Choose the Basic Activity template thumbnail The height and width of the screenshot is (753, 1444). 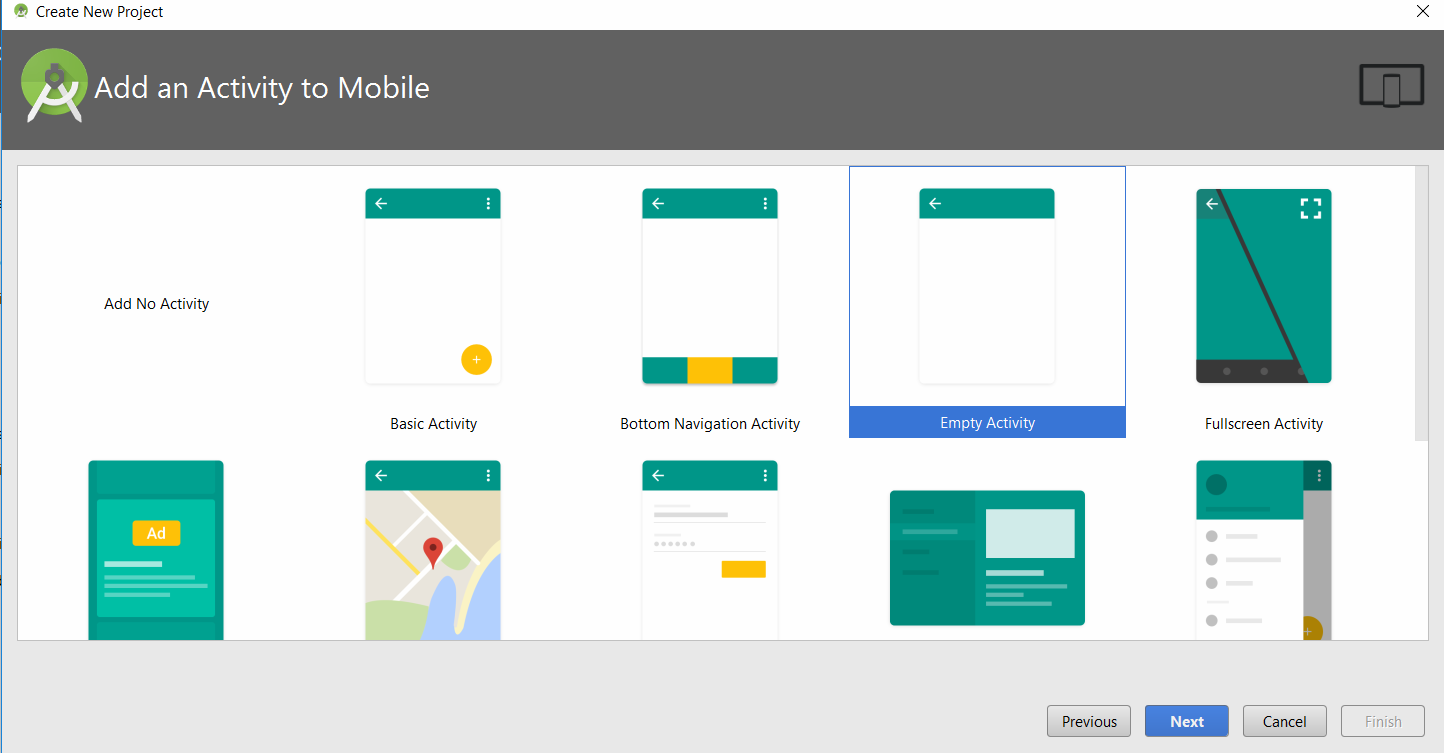433,286
